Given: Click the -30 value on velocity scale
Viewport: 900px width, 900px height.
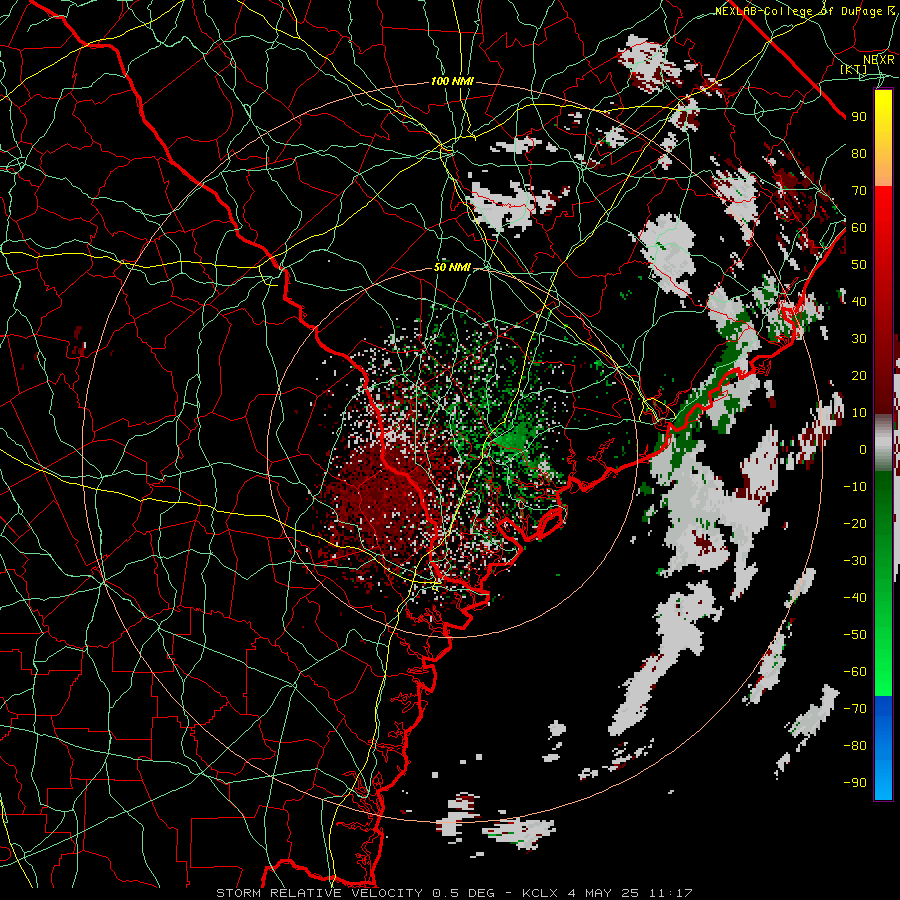Looking at the screenshot, I should coord(855,561).
